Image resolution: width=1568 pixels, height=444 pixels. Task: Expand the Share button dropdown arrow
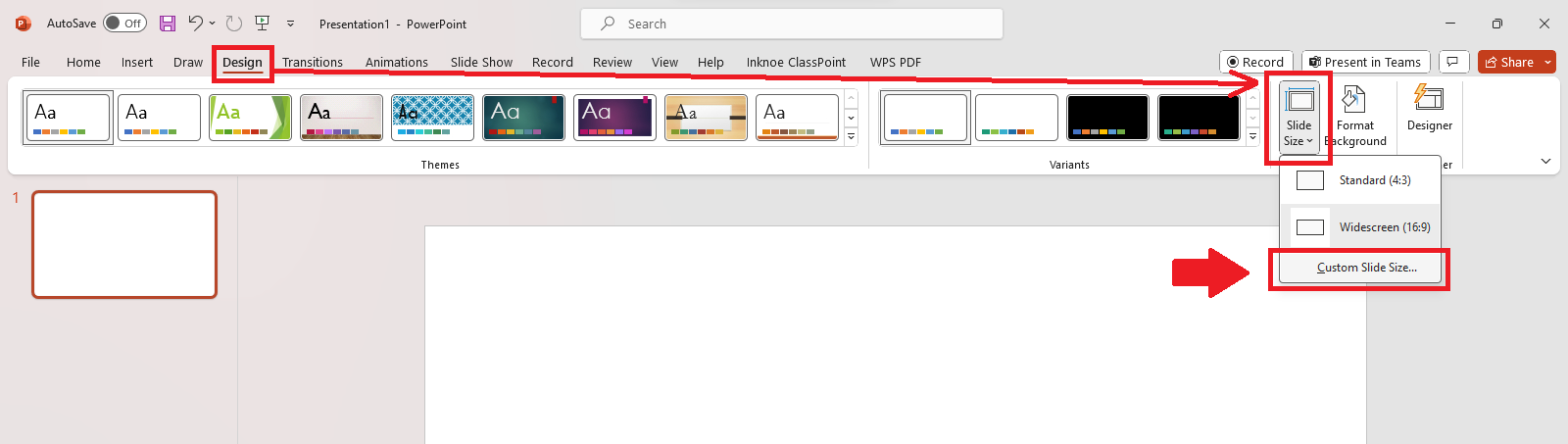pyautogui.click(x=1548, y=62)
